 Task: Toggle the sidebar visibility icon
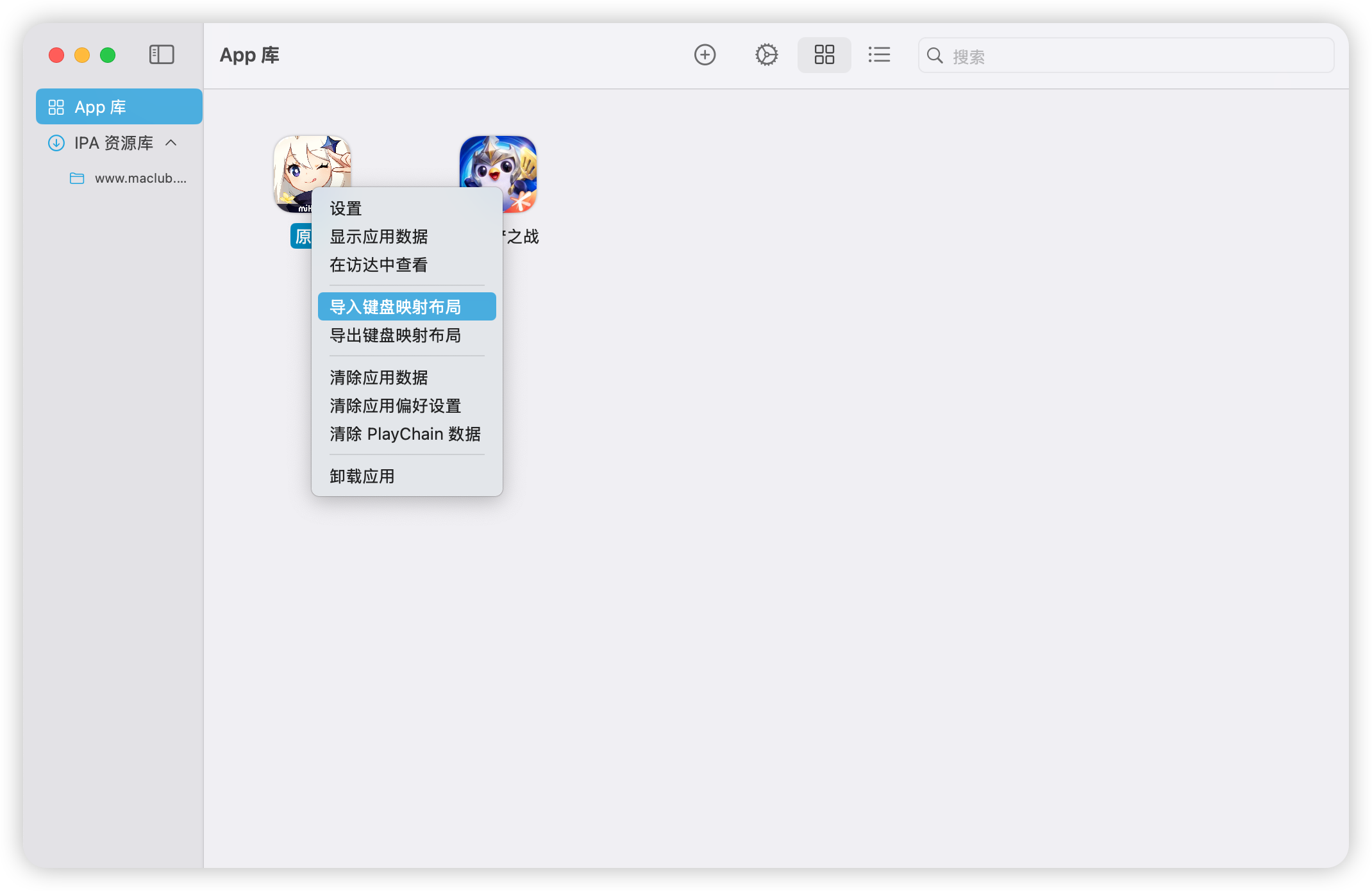pyautogui.click(x=162, y=55)
